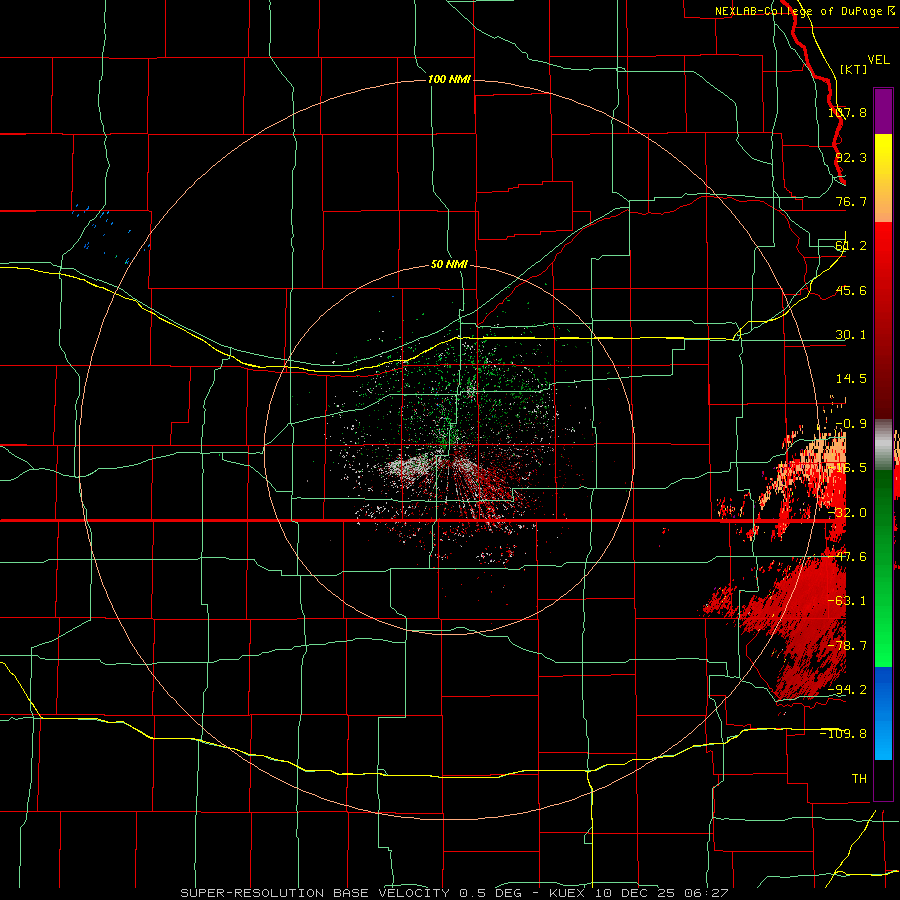This screenshot has height=900, width=900.
Task: Click the 92.3 velocity scale value
Action: click(851, 157)
